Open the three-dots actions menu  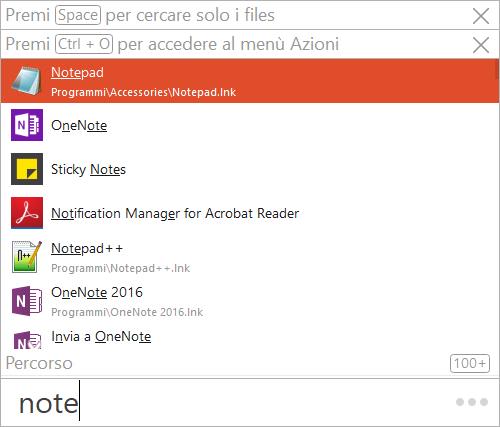[x=472, y=402]
